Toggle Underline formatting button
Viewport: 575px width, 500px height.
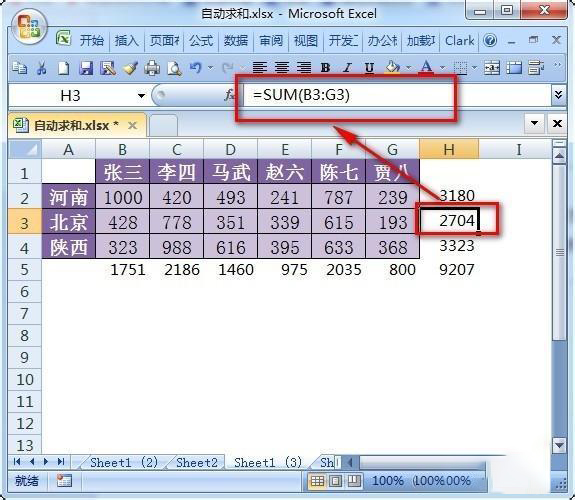pyautogui.click(x=369, y=68)
